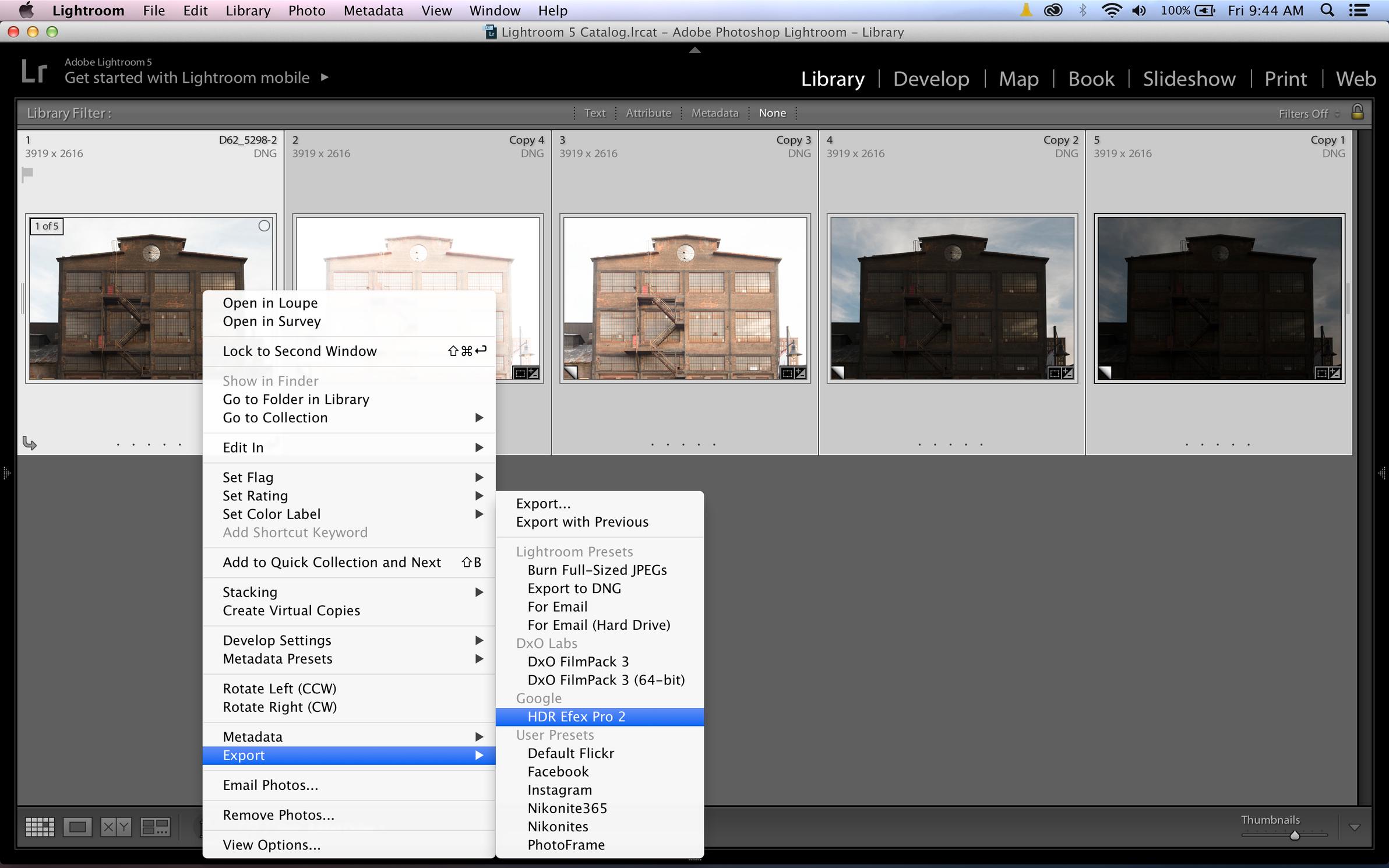Switch to Grid view icon
This screenshot has width=1389, height=868.
pyautogui.click(x=40, y=827)
